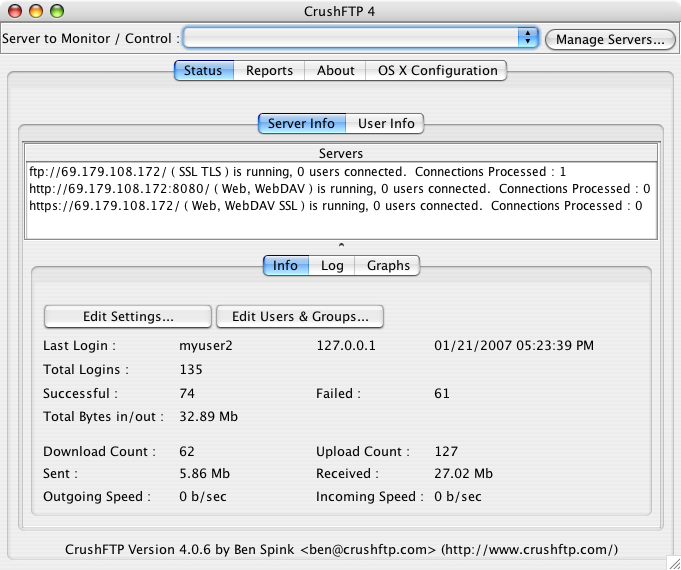The image size is (681, 570).
Task: Zoom window with the green button
Action: point(56,11)
